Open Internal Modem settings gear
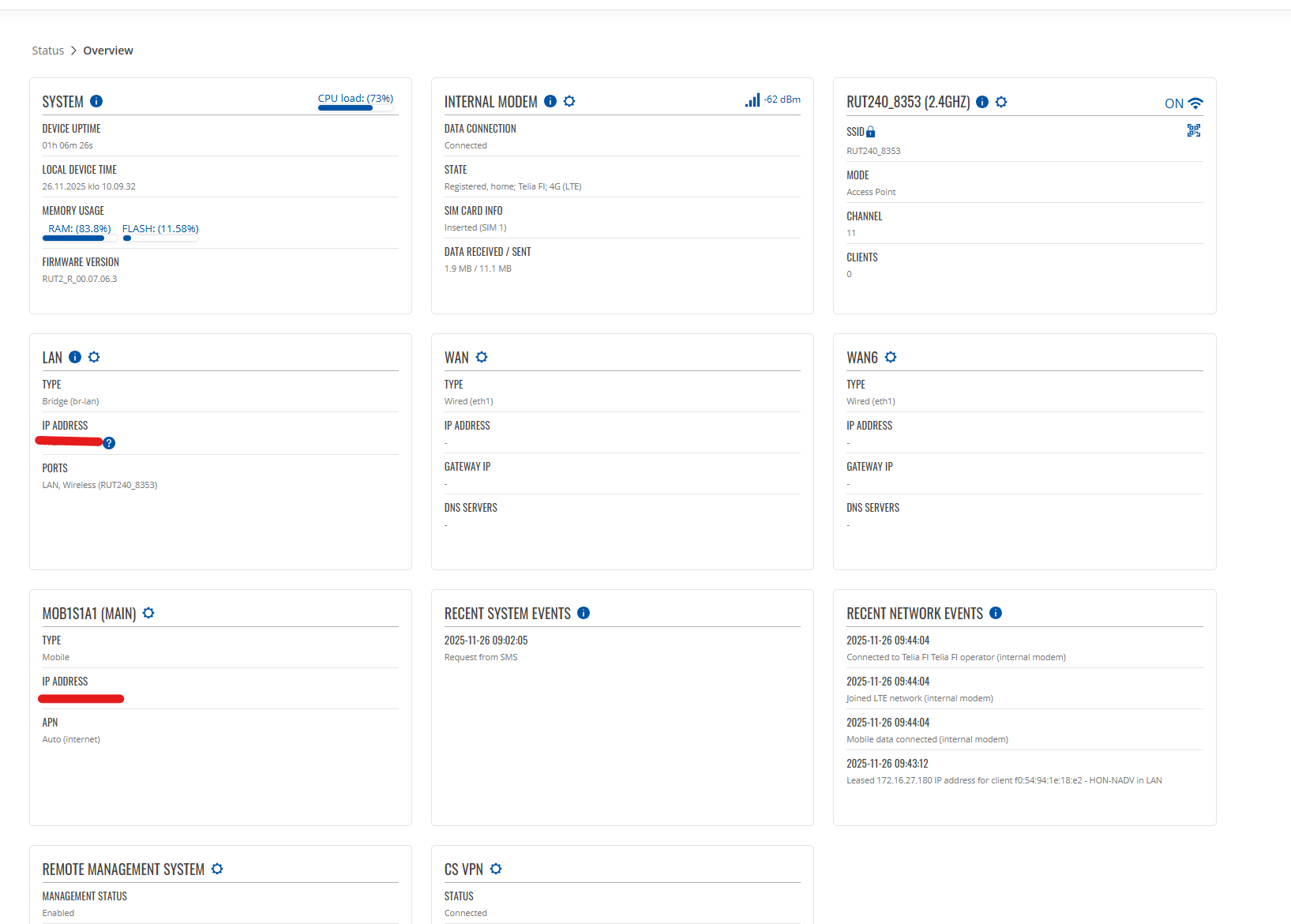Screen dimensions: 1291x924 569,101
